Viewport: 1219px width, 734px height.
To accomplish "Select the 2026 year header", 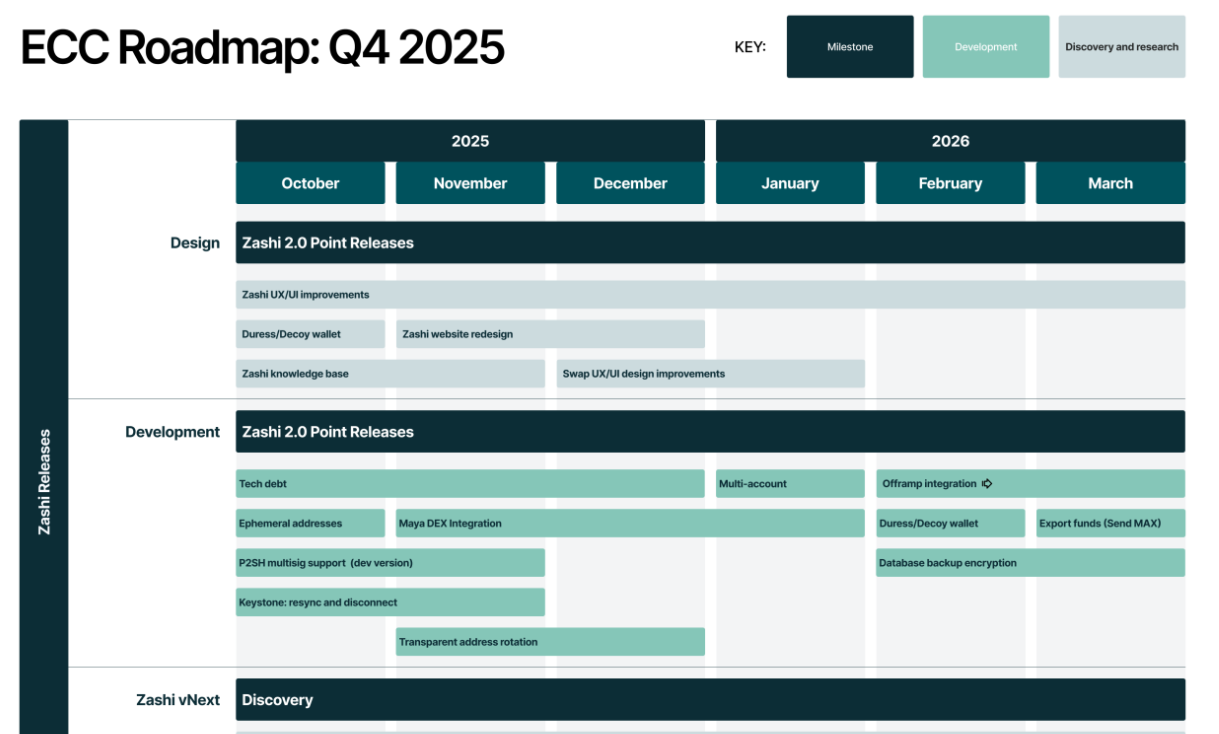I will (951, 141).
